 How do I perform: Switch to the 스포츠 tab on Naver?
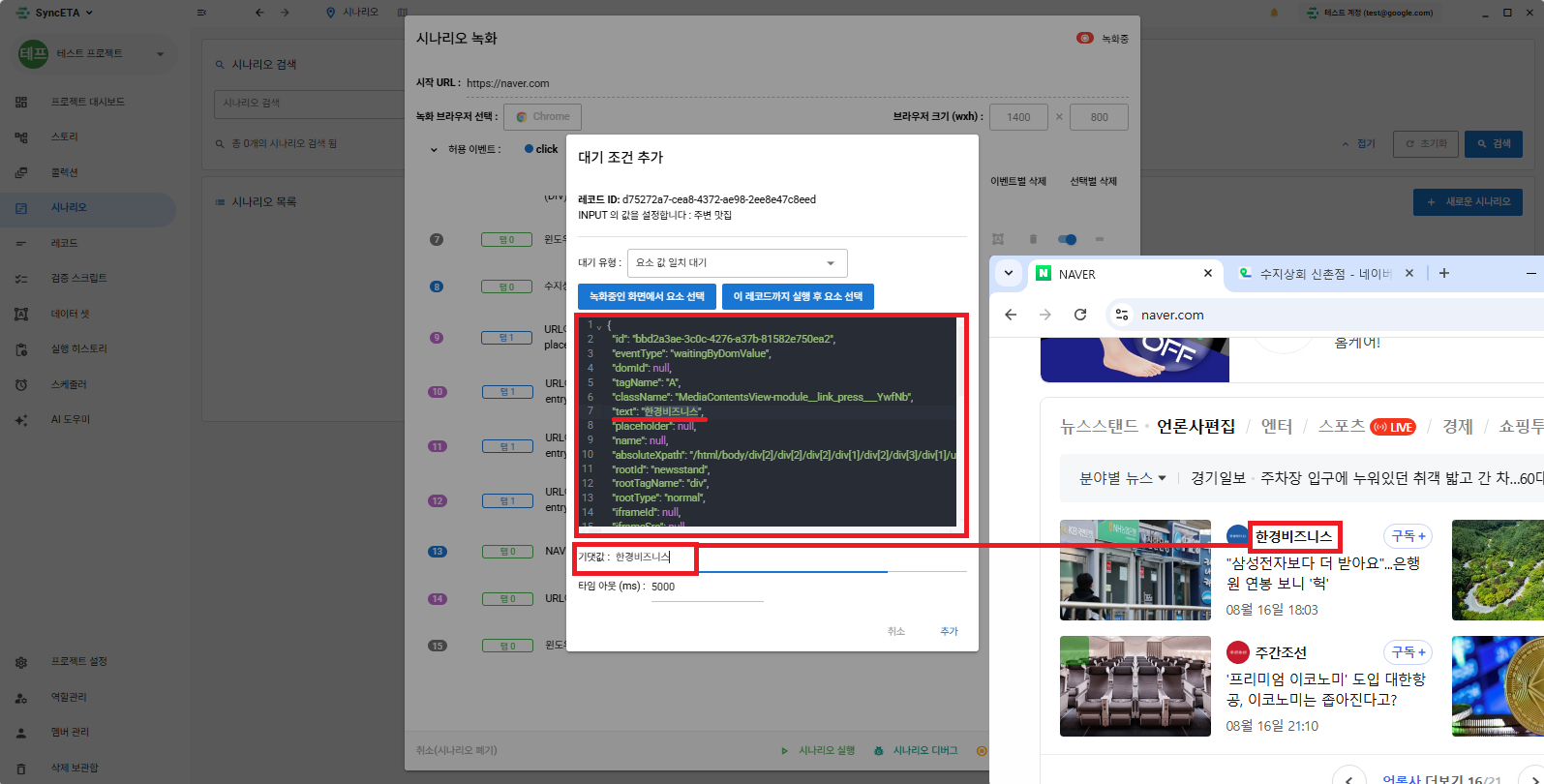click(x=1342, y=427)
